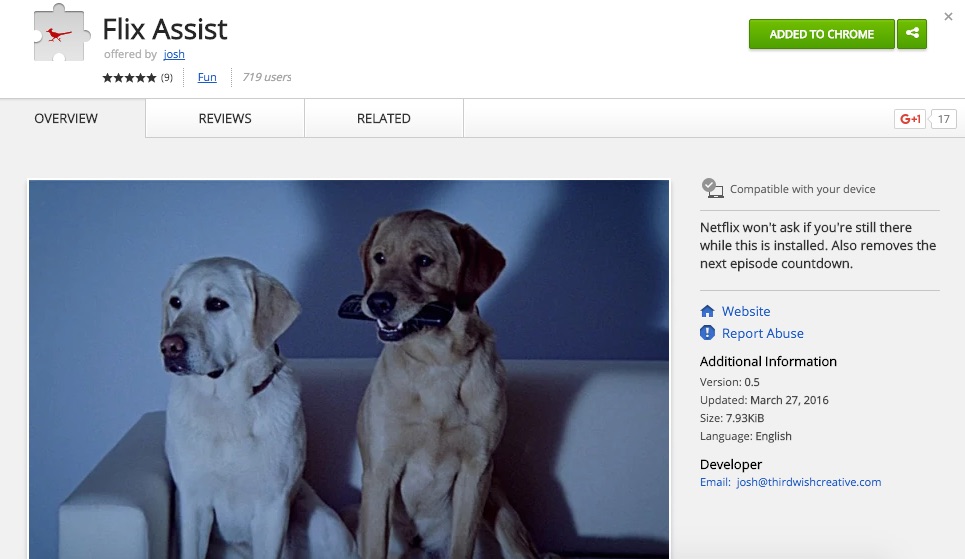Click the Google +1 icon
This screenshot has width=965, height=559.
910,119
